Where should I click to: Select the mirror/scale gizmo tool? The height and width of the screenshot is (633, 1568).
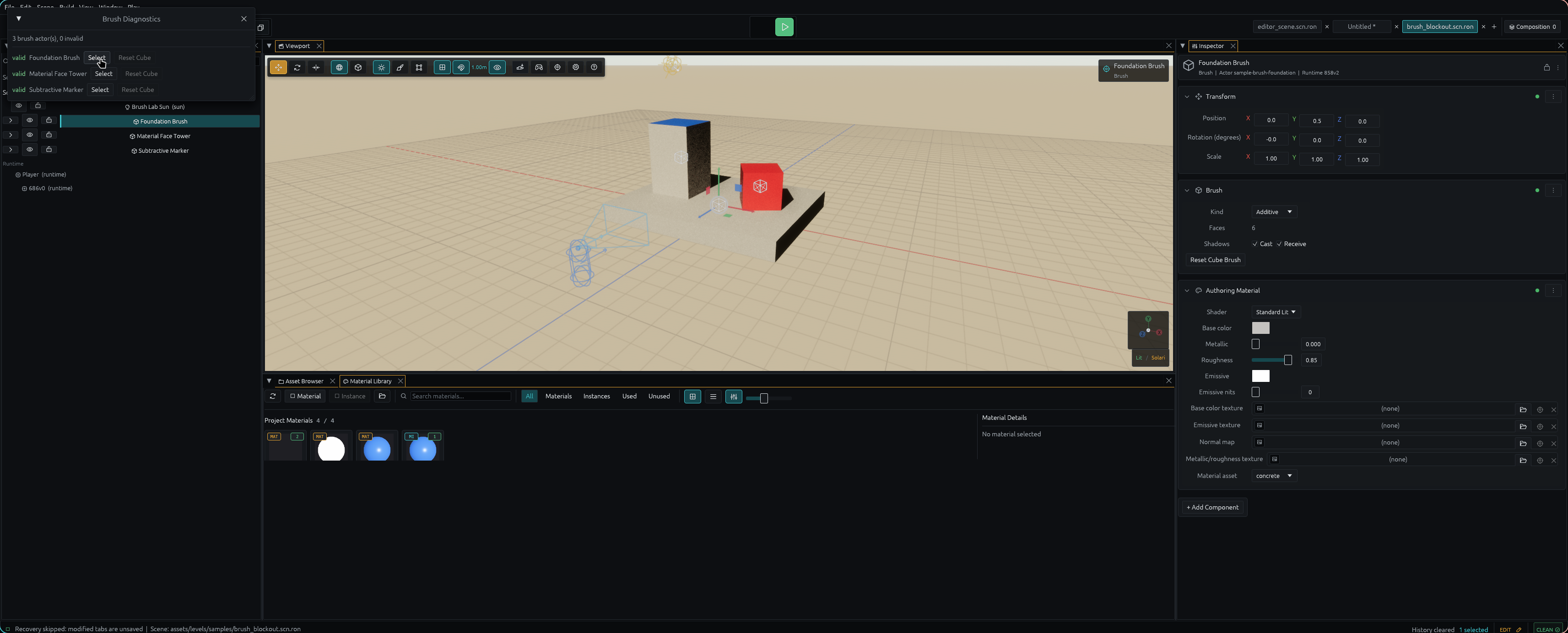click(316, 68)
